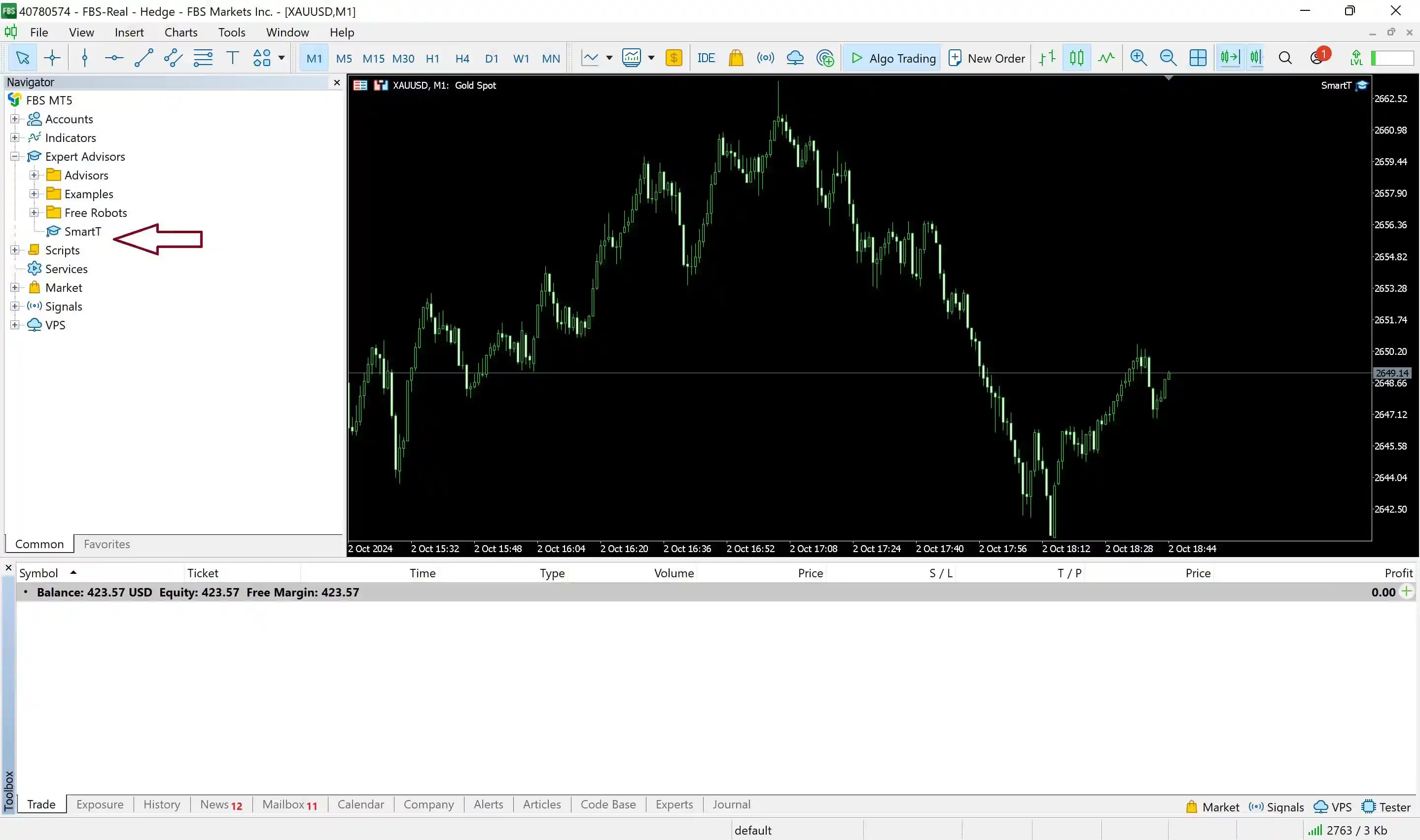Screen dimensions: 1420x840
Task: Click the green progress bar in toolbar
Action: pyautogui.click(x=1392, y=58)
